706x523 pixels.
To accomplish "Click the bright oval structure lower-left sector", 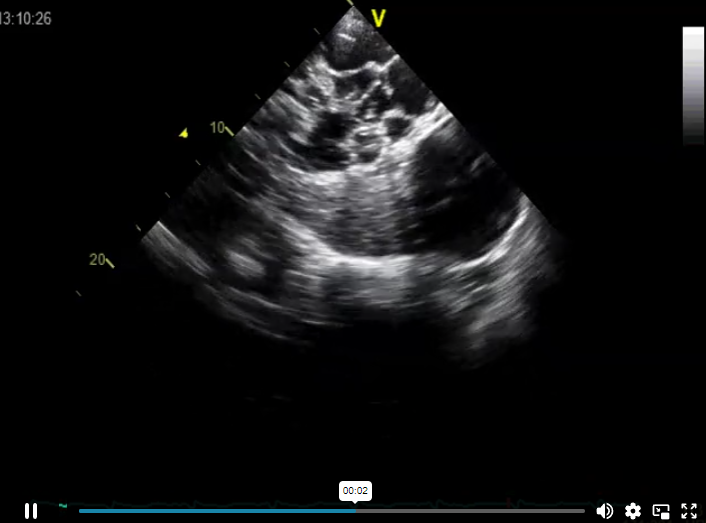I will pyautogui.click(x=245, y=265).
